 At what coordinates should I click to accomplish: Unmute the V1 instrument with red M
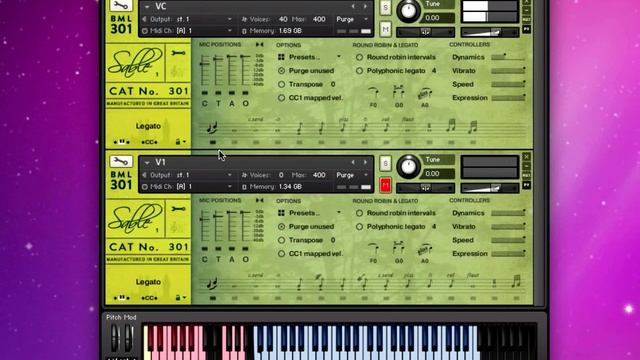(385, 185)
